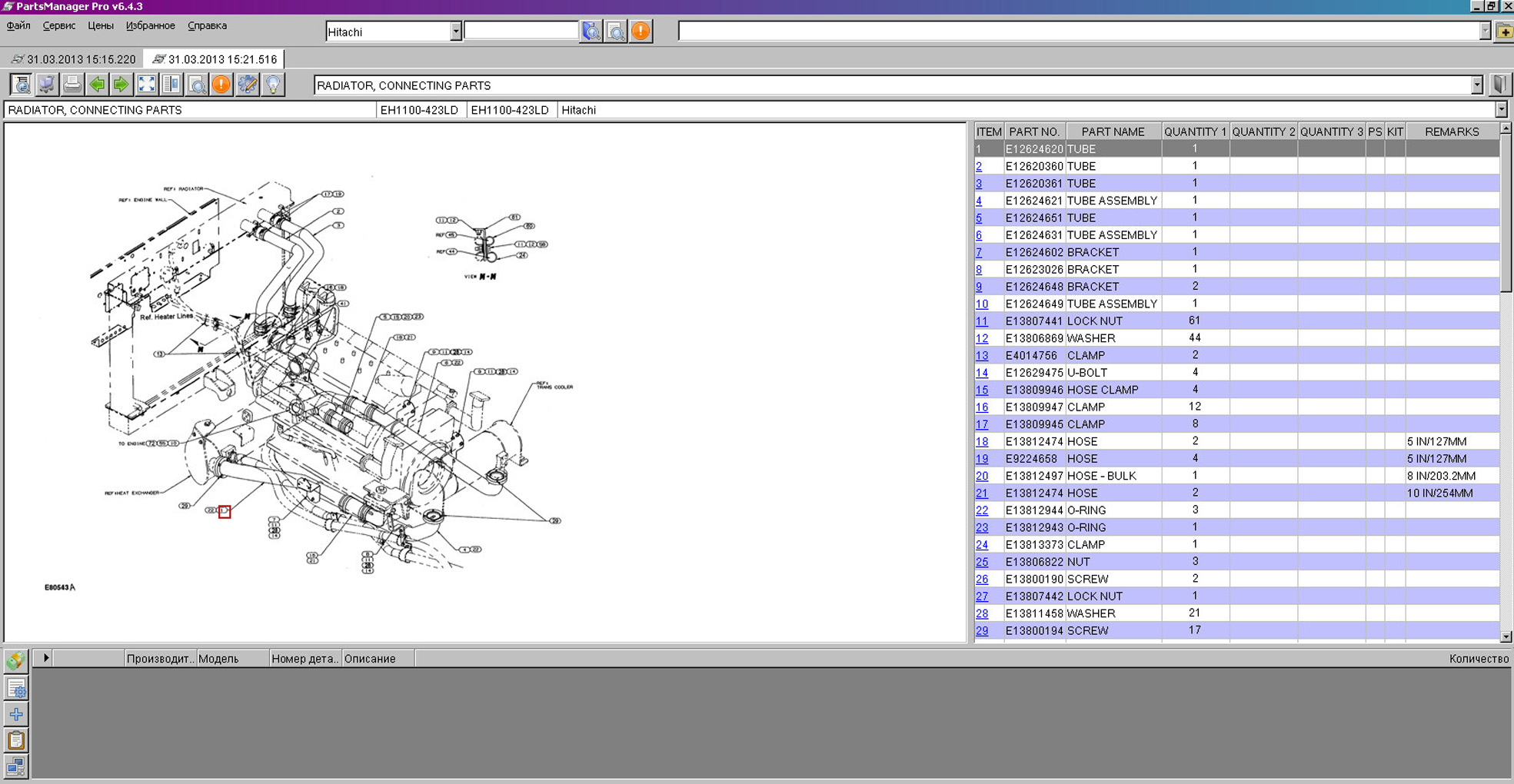Click the blue plus icon in the left sidebar
Viewport: 1514px width, 784px height.
[x=16, y=714]
